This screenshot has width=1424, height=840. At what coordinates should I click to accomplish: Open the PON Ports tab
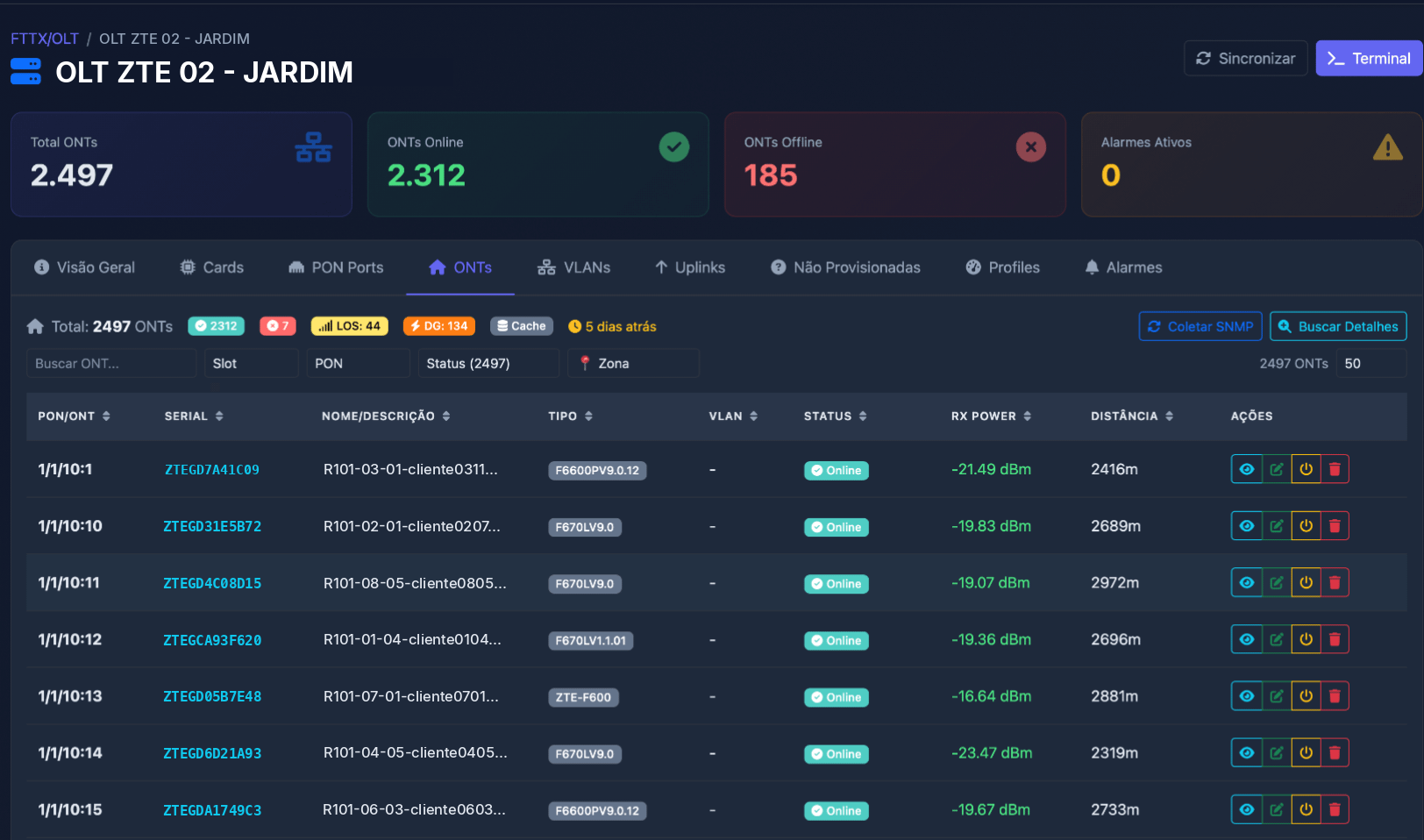[336, 267]
